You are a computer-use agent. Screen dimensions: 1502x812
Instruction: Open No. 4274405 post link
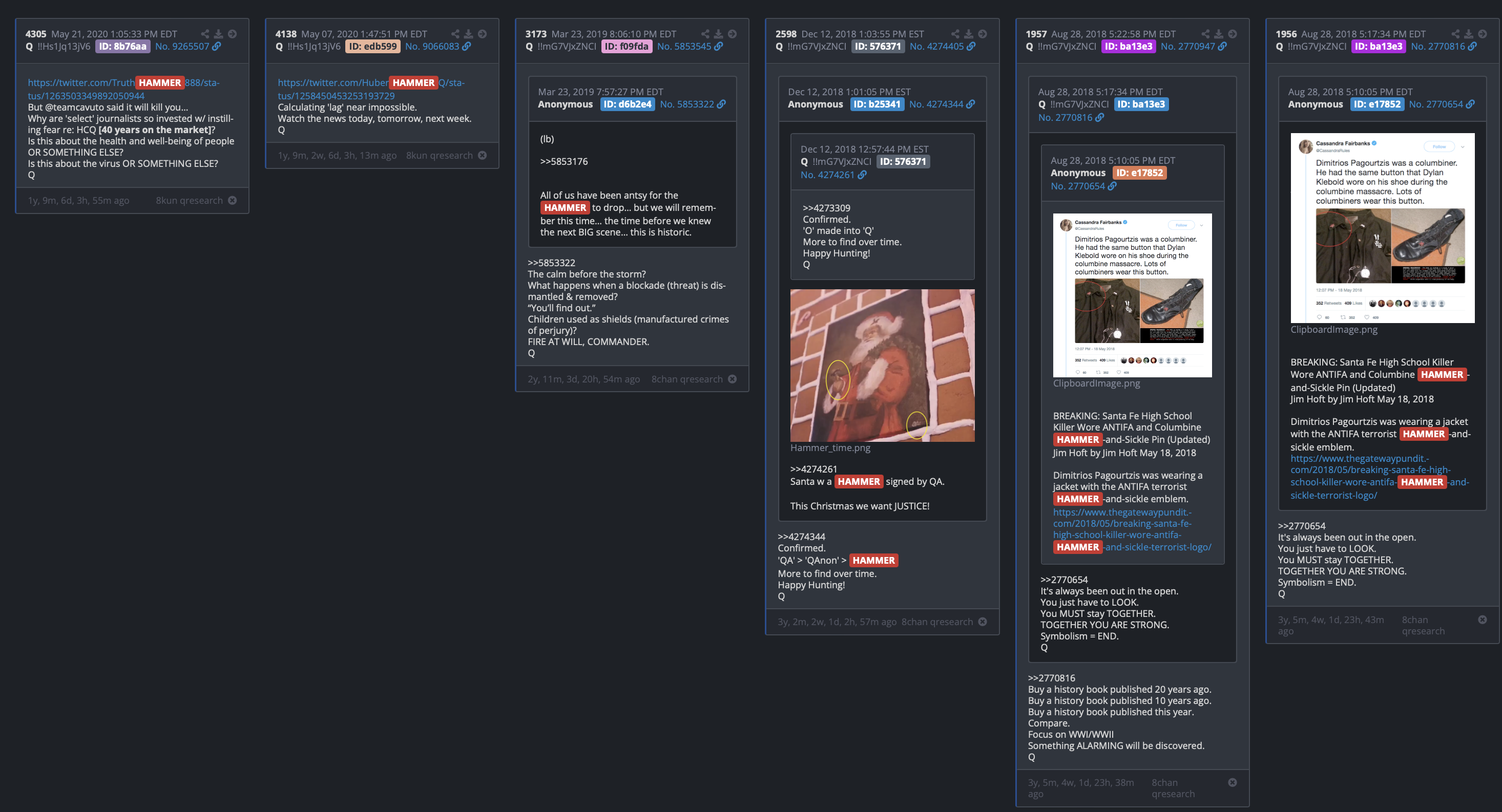[942, 46]
